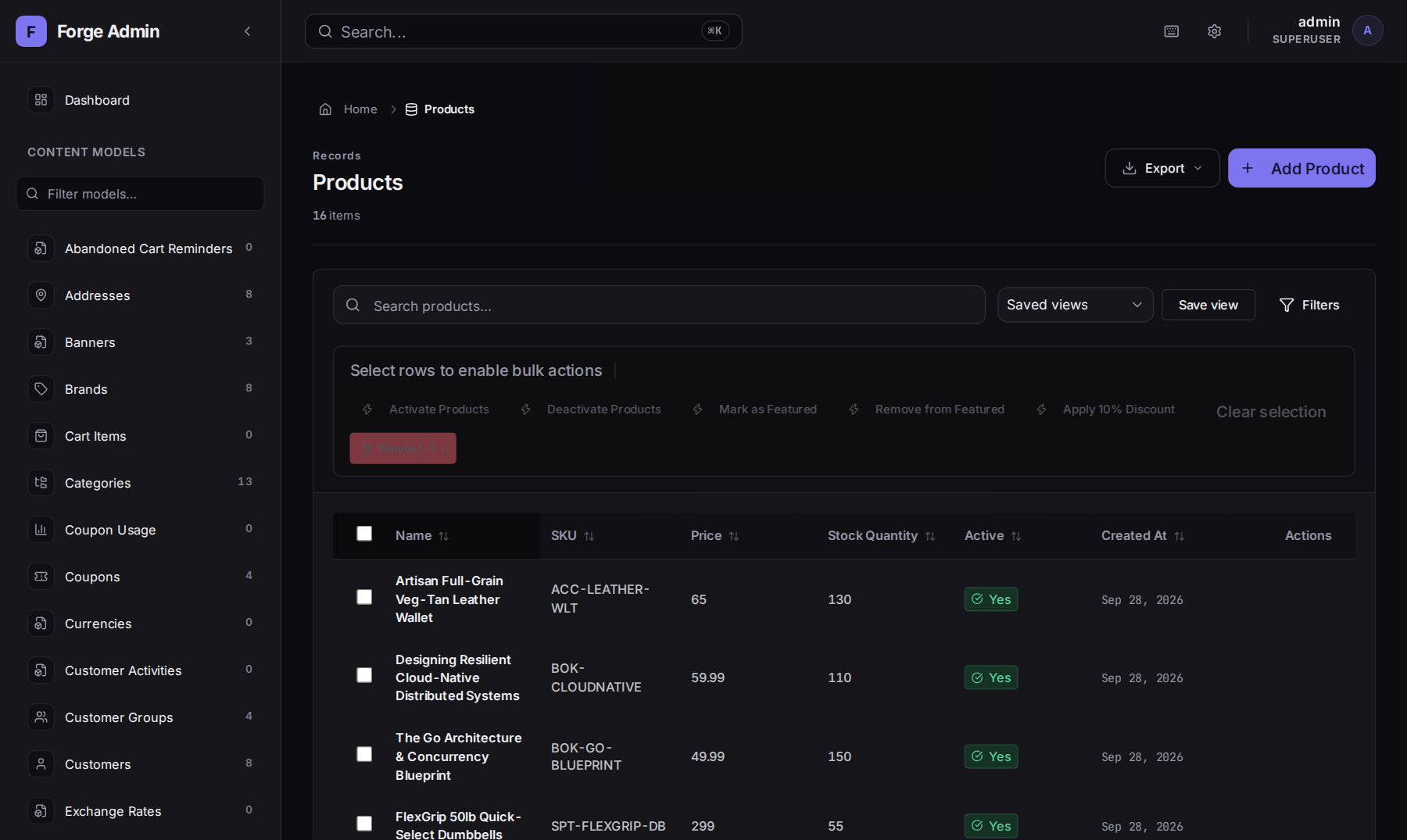This screenshot has width=1407, height=840.
Task: Open the keyboard shortcuts icon
Action: click(x=1171, y=31)
